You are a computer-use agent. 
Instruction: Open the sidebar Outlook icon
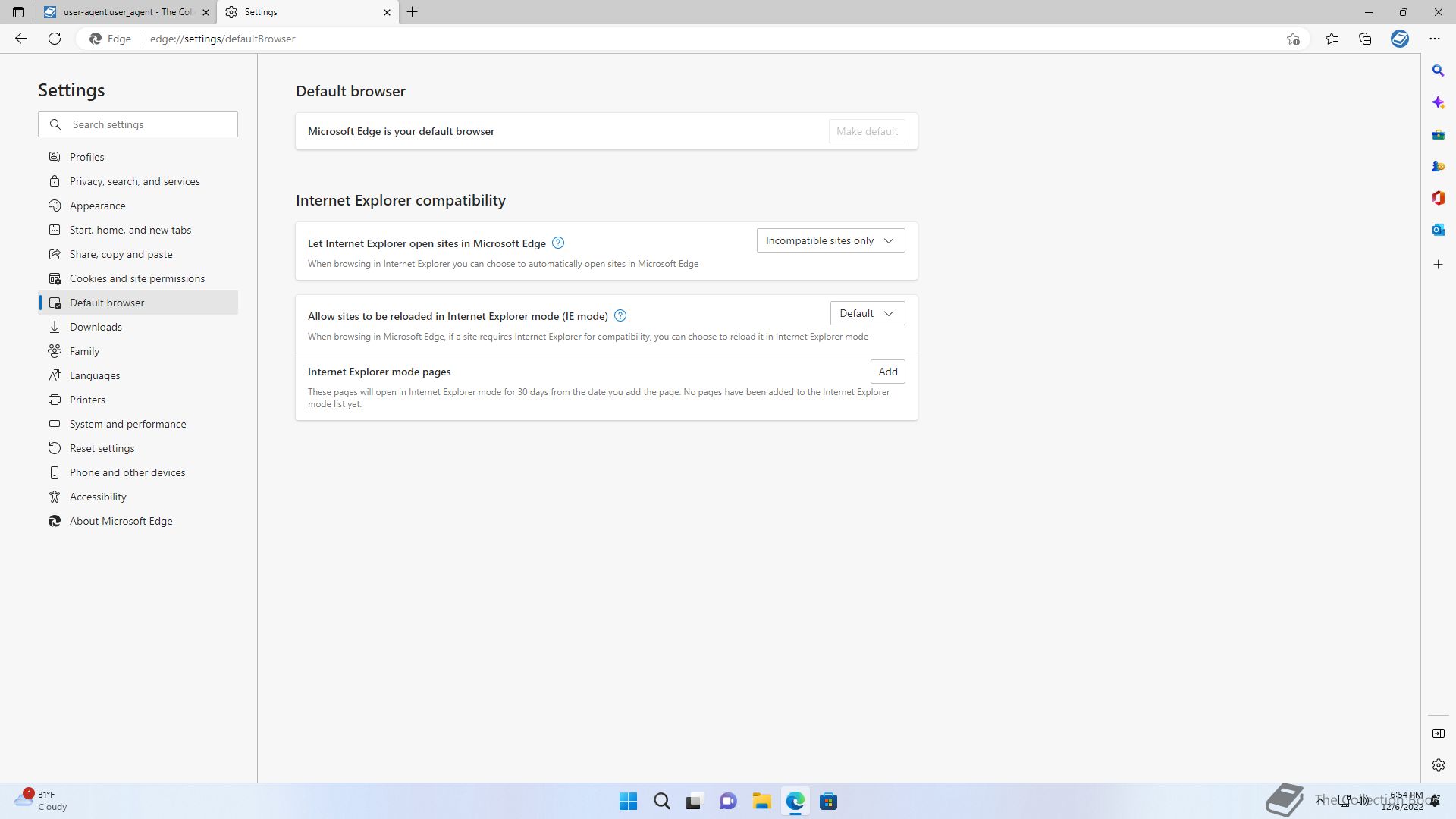(1438, 230)
